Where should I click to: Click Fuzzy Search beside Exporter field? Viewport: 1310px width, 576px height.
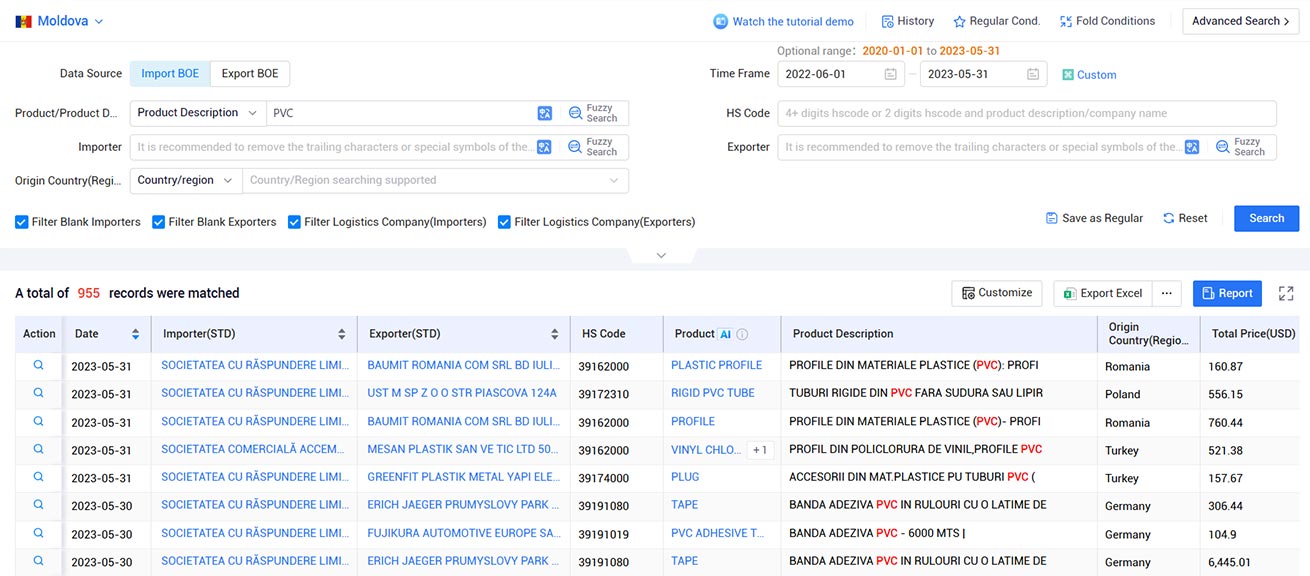pos(1241,147)
